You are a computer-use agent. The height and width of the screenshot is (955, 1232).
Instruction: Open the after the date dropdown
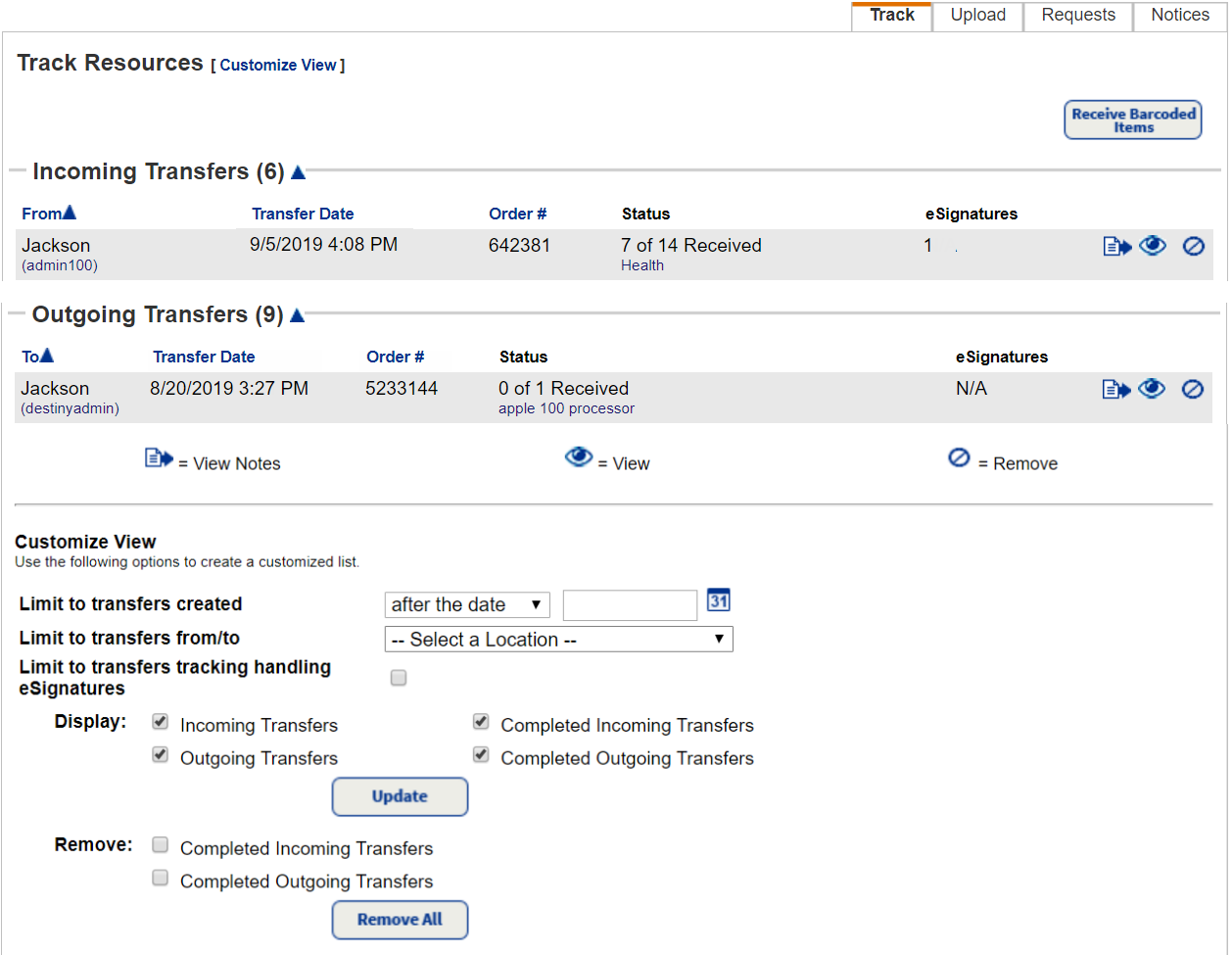[x=467, y=604]
